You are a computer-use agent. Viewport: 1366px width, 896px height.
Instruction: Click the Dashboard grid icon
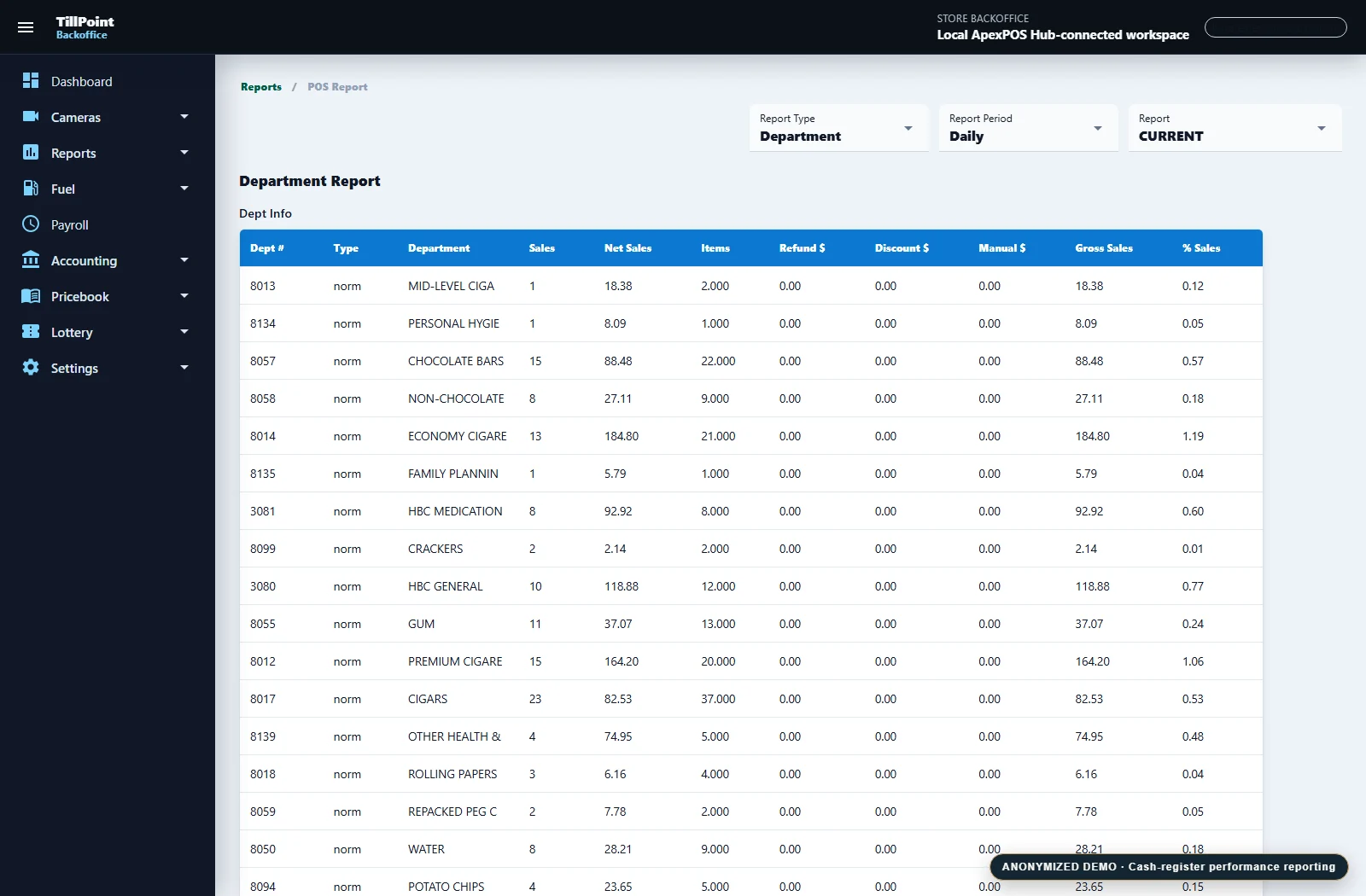tap(31, 80)
